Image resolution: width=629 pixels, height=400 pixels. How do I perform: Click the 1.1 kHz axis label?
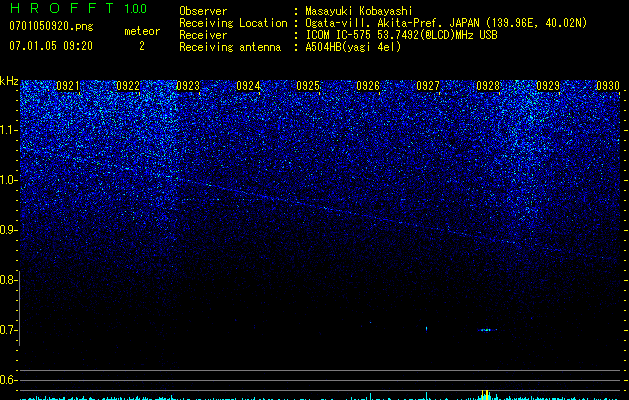click(9, 130)
